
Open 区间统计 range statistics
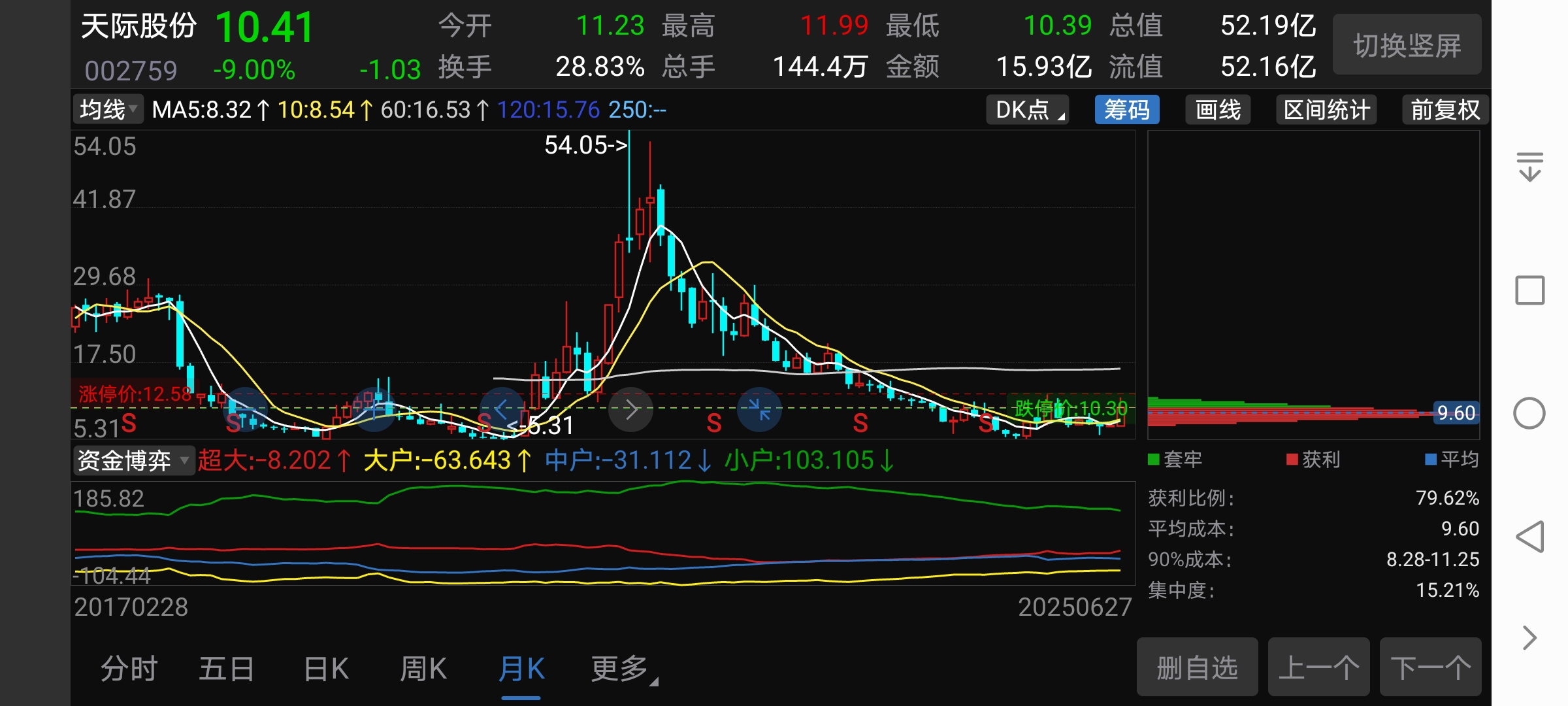click(x=1326, y=109)
